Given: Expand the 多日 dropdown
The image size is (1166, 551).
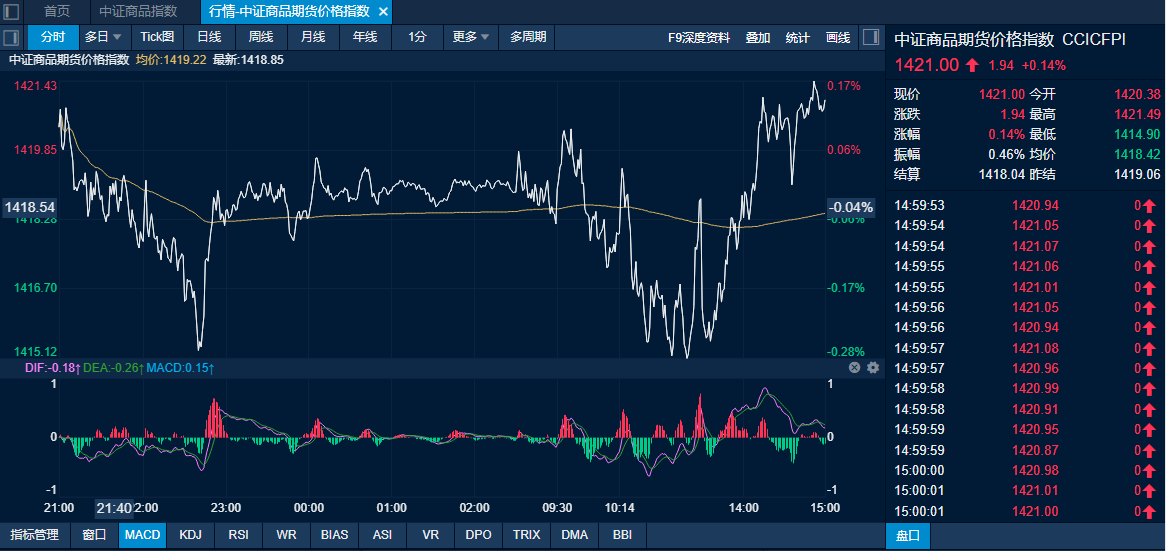Looking at the screenshot, I should click(x=103, y=37).
